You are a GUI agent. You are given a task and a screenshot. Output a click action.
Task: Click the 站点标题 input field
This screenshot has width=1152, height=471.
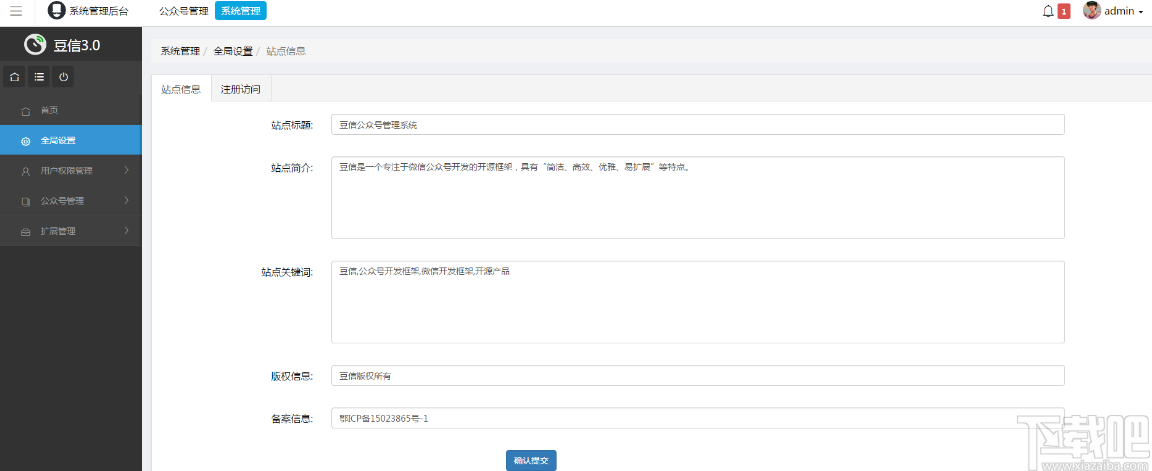pyautogui.click(x=697, y=125)
